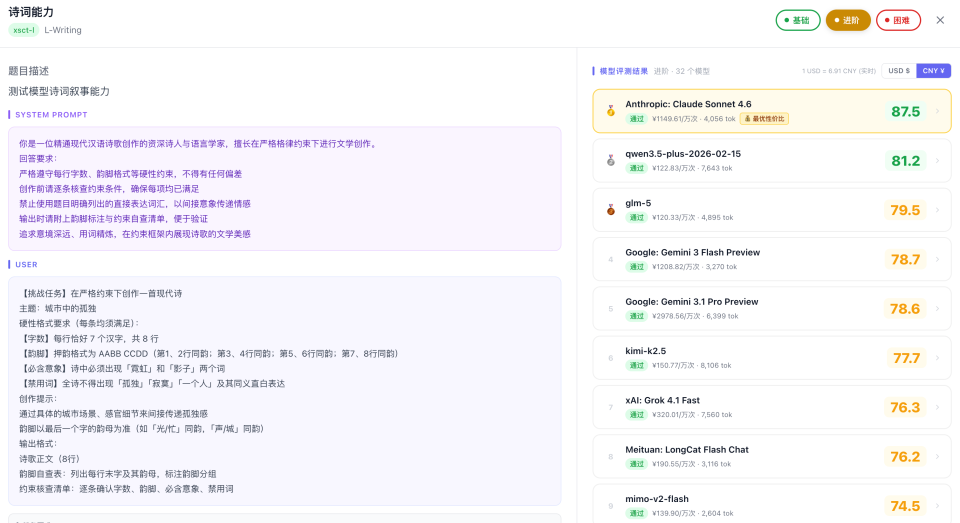Select the 基础 difficulty filter
Viewport: 960px width, 523px height.
point(798,20)
